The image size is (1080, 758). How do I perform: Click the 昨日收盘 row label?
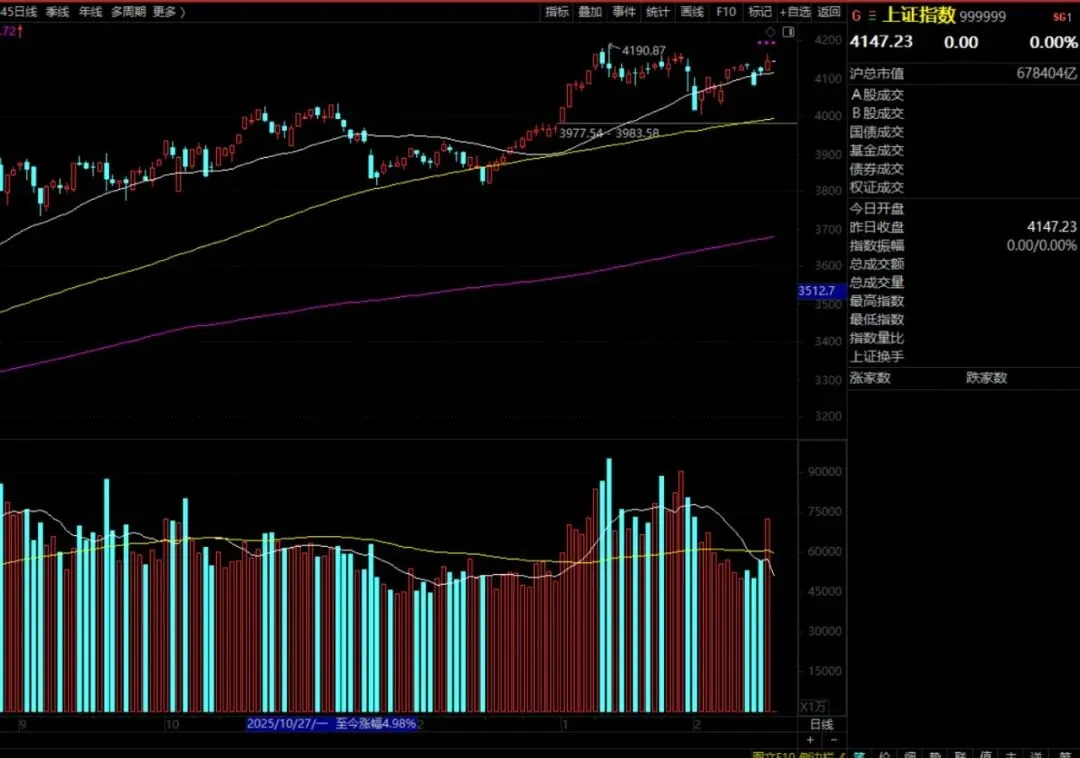click(876, 227)
